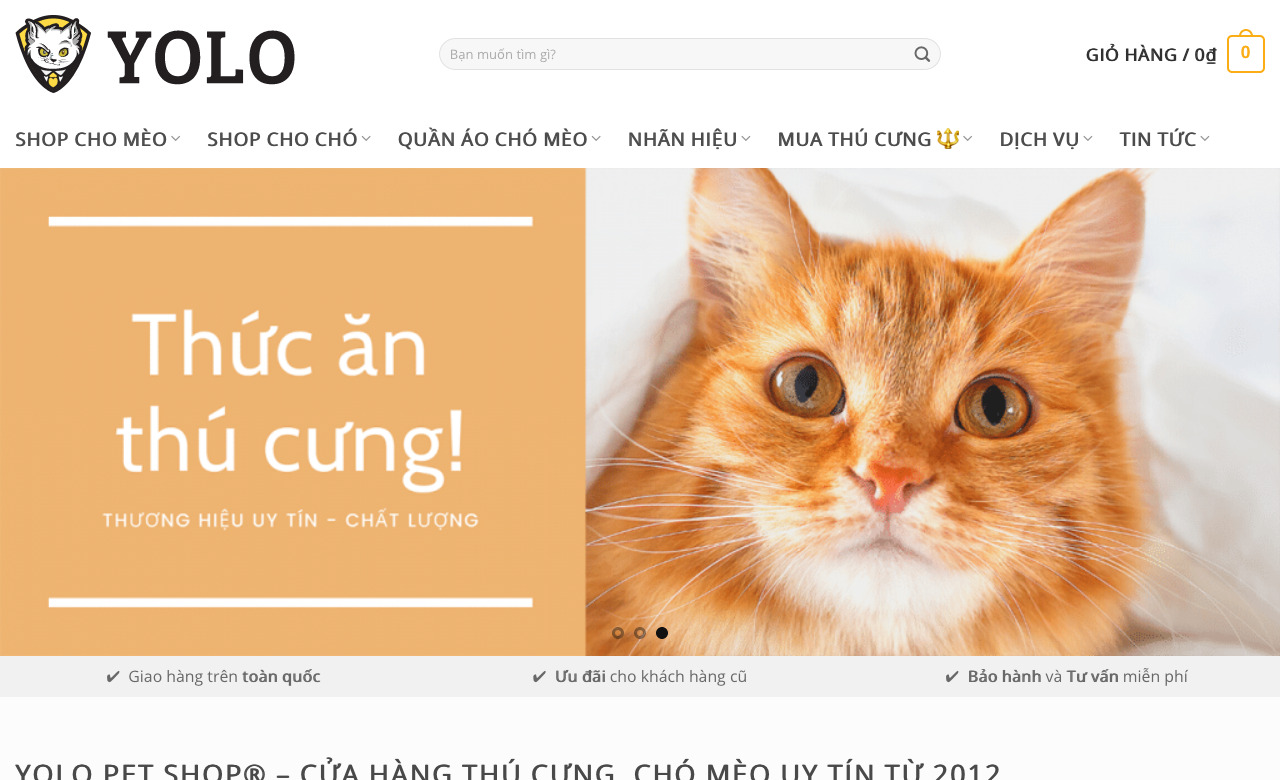This screenshot has height=780, width=1280.
Task: Select the second slider dot
Action: [x=640, y=633]
